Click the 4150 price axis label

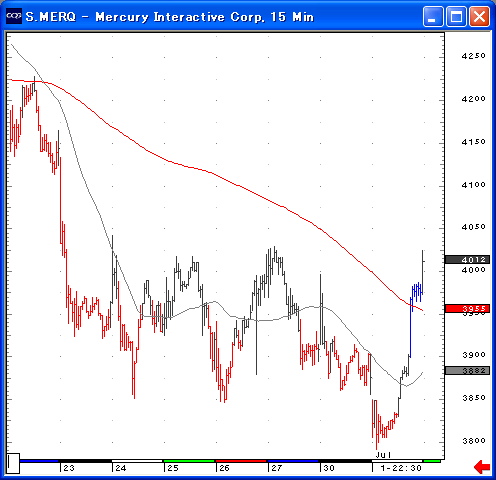pos(473,142)
